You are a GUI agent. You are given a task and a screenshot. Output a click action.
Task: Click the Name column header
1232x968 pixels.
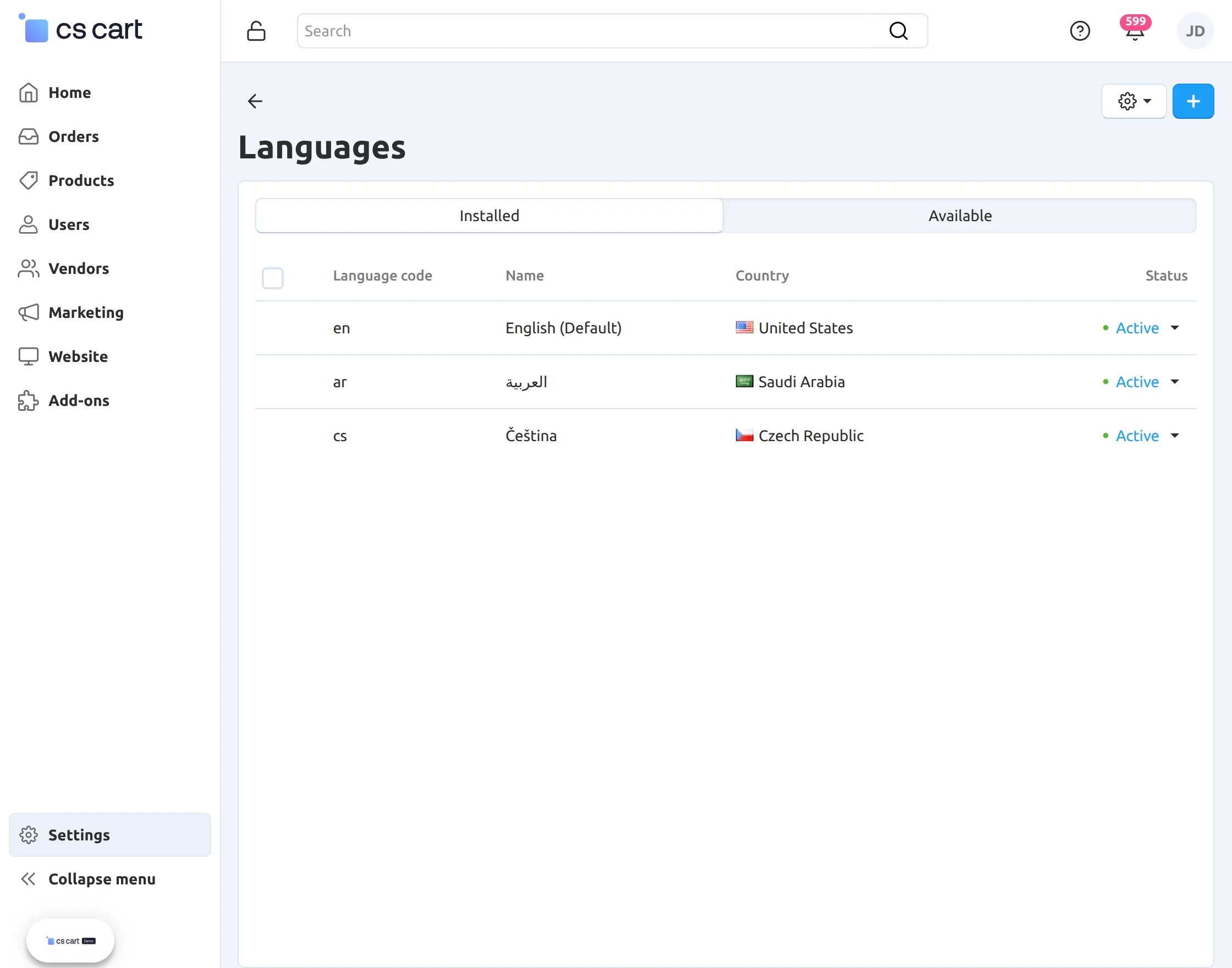pos(524,276)
